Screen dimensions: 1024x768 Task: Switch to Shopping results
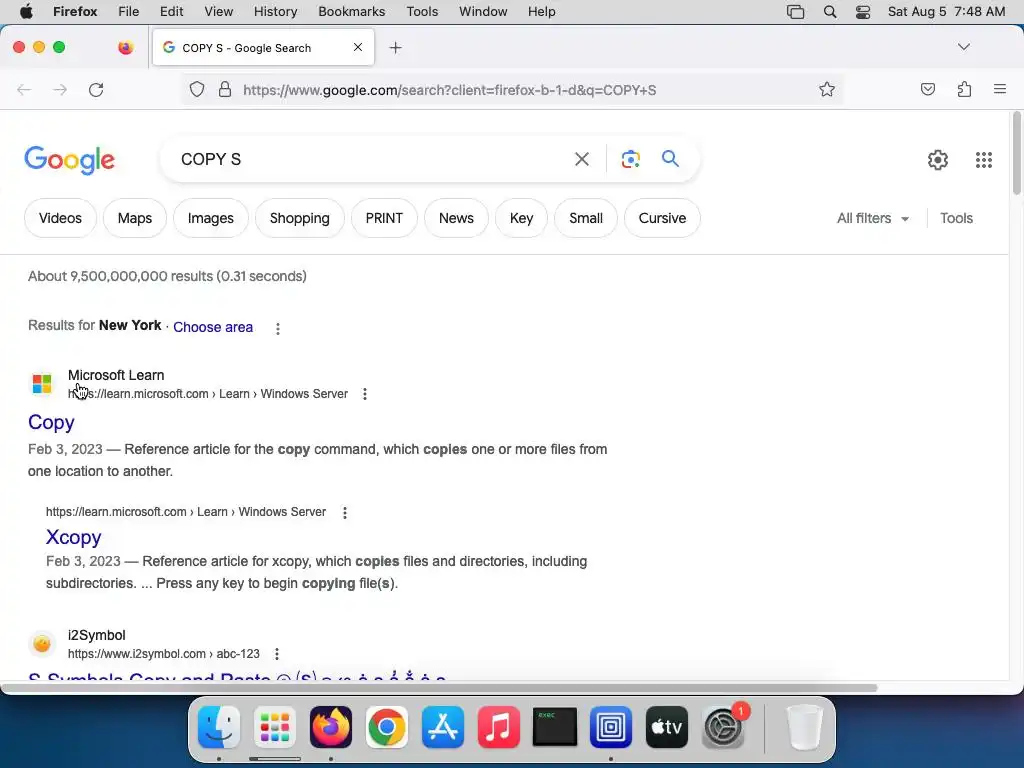click(x=299, y=218)
